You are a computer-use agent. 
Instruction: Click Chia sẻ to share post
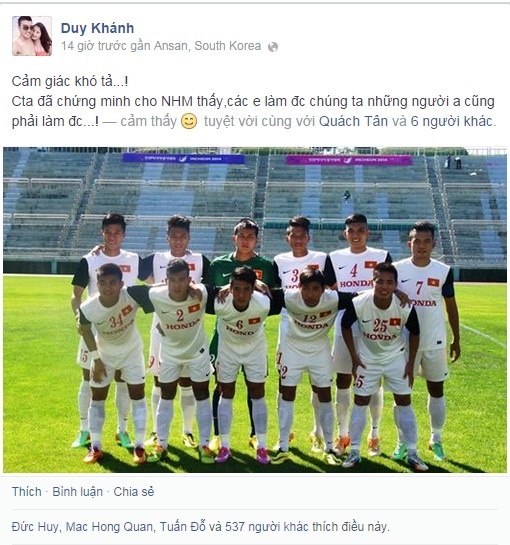pyautogui.click(x=134, y=491)
